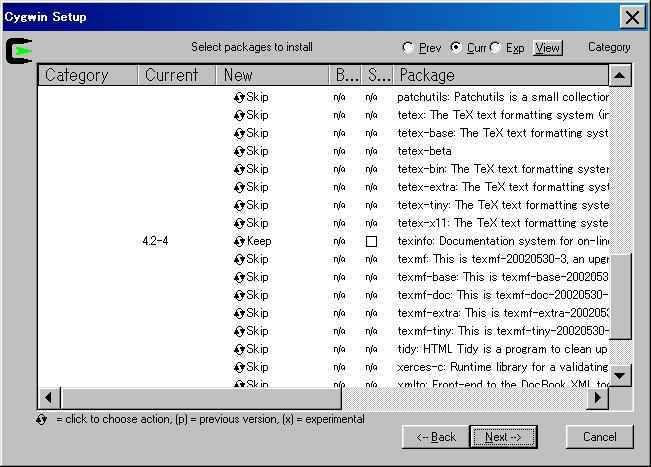Click the cycle icon for tetex-bin row
The image size is (651, 467).
pyautogui.click(x=239, y=170)
